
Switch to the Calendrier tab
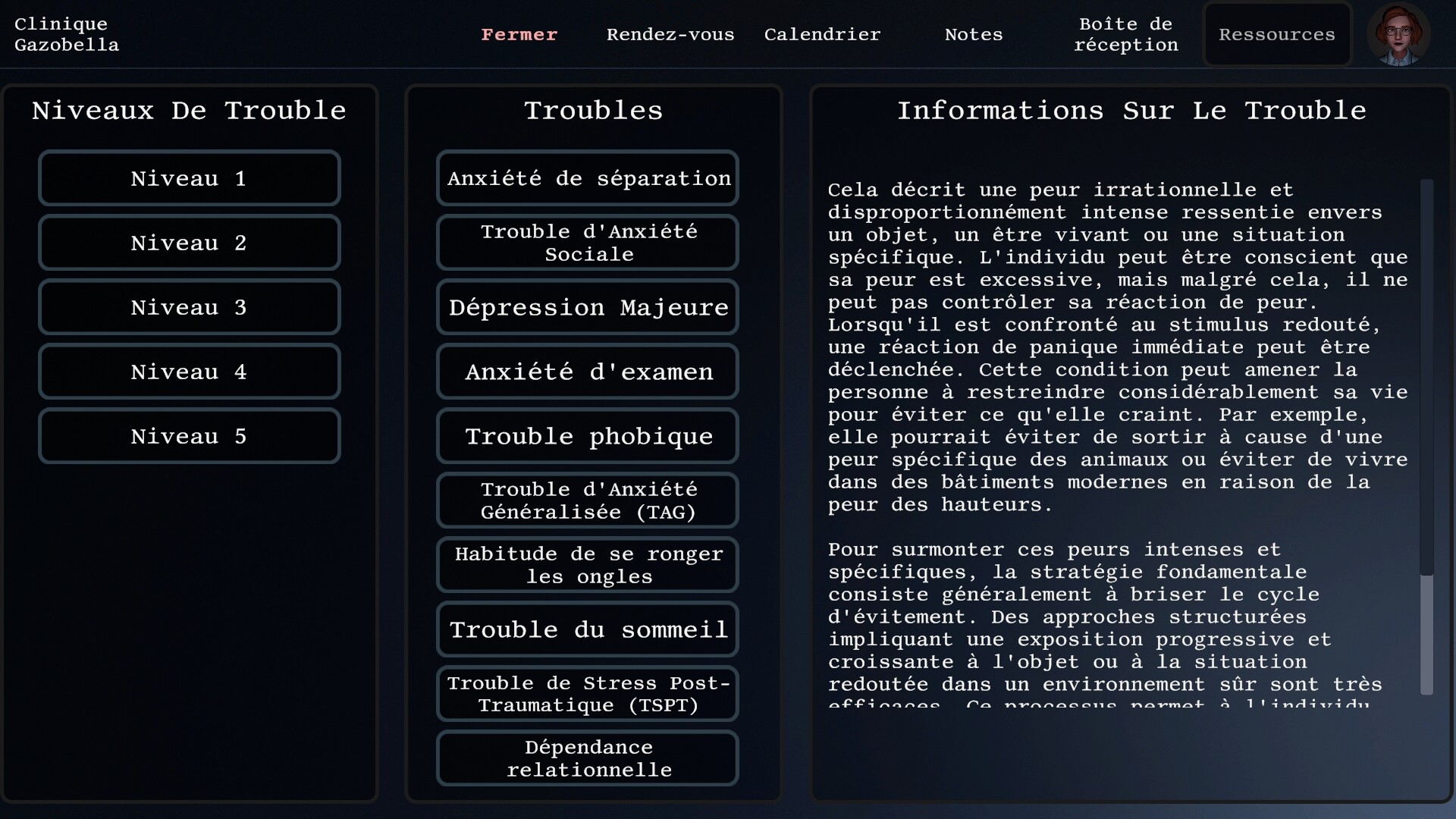coord(822,35)
